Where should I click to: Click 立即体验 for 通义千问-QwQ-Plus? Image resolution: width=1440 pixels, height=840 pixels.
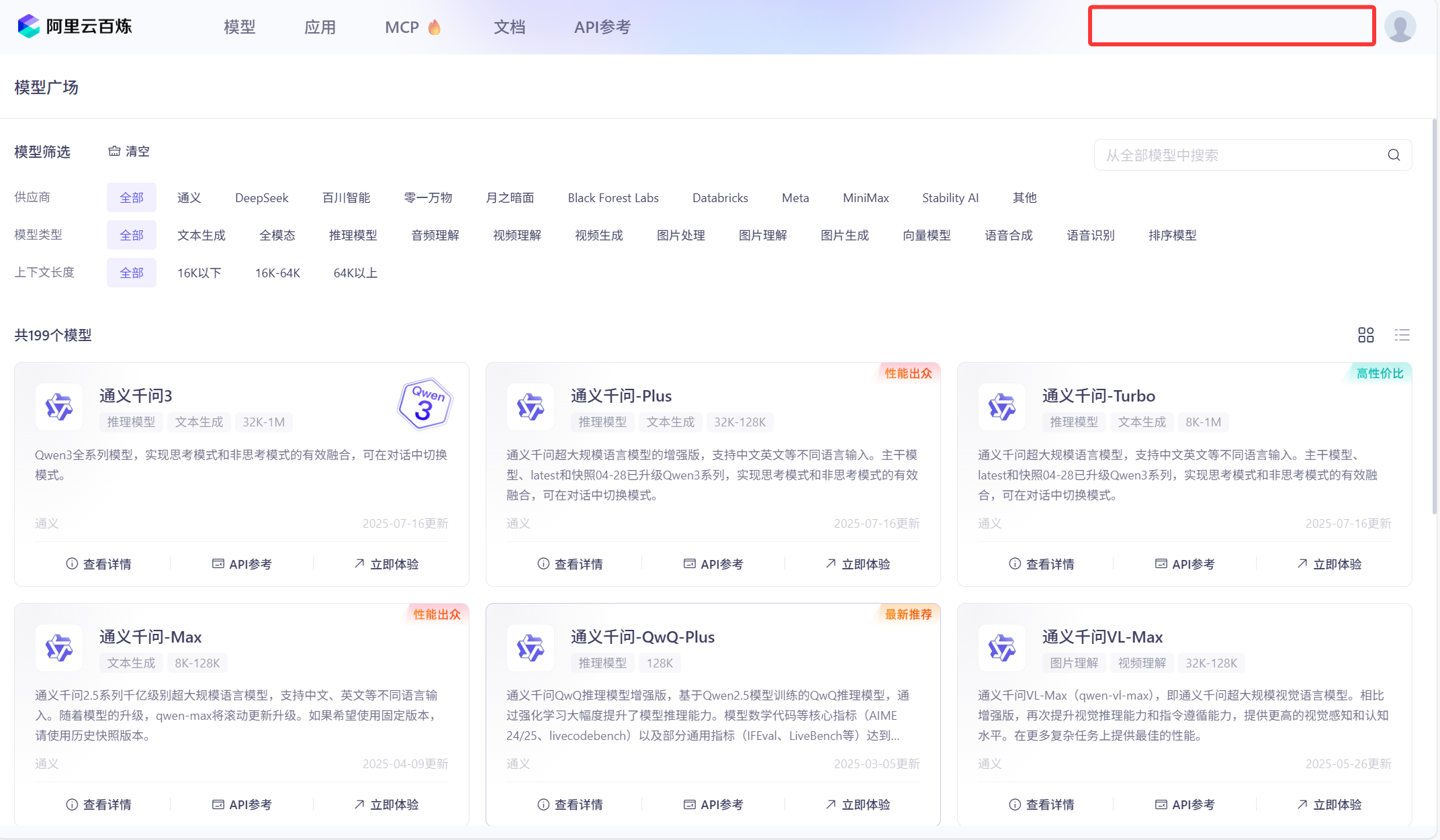pyautogui.click(x=858, y=804)
